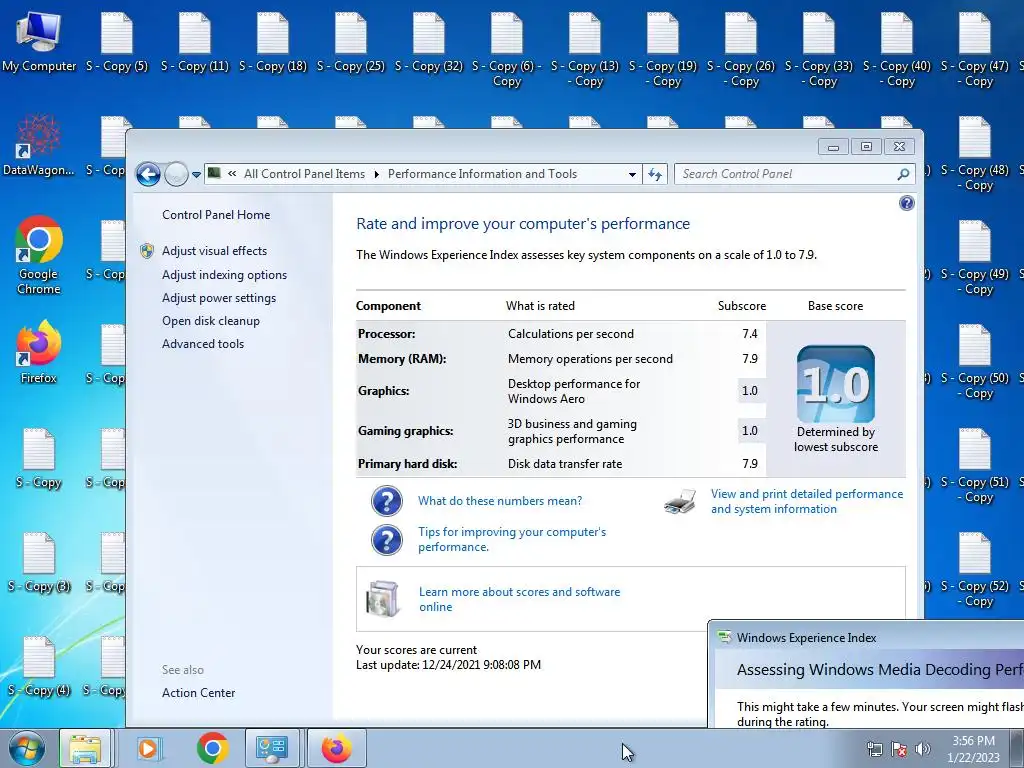Click the Last update timestamp text
The height and width of the screenshot is (768, 1024).
click(x=448, y=665)
